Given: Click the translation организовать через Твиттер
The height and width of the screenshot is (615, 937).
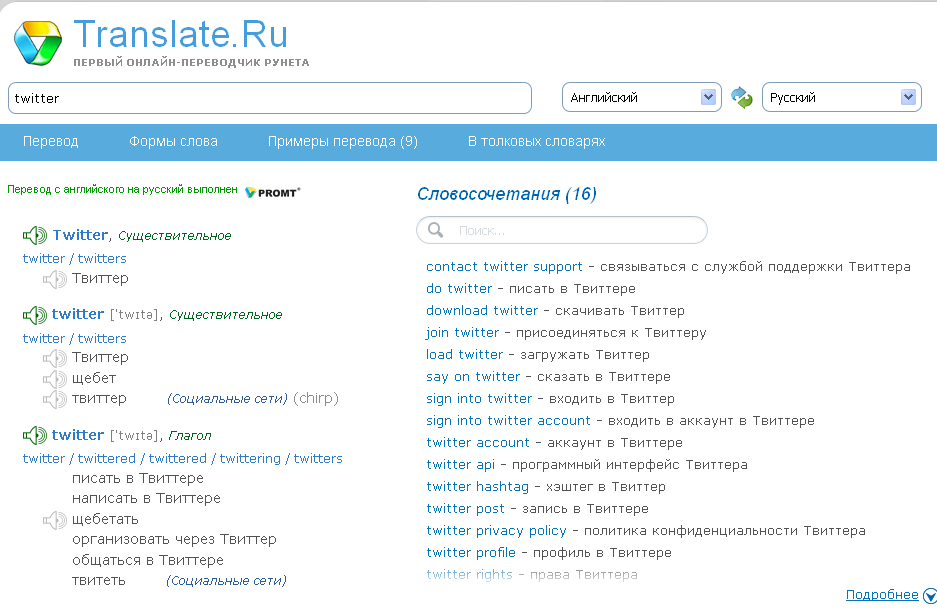Looking at the screenshot, I should click(x=174, y=540).
